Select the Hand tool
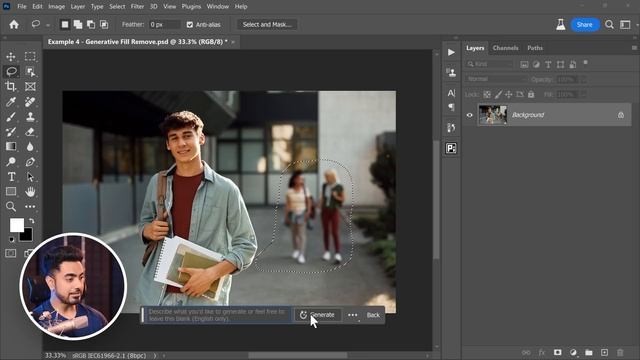640x360 pixels. 30,191
